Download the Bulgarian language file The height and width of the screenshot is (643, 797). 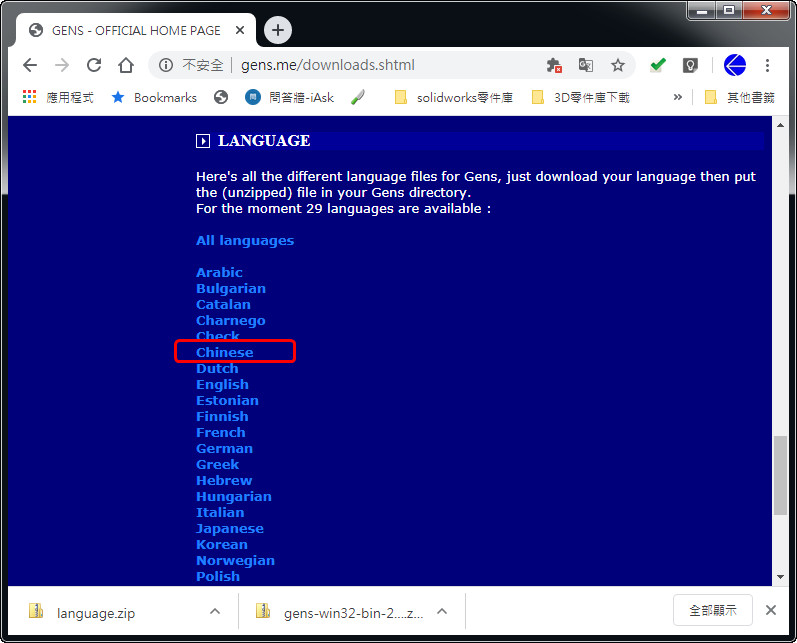(x=231, y=288)
